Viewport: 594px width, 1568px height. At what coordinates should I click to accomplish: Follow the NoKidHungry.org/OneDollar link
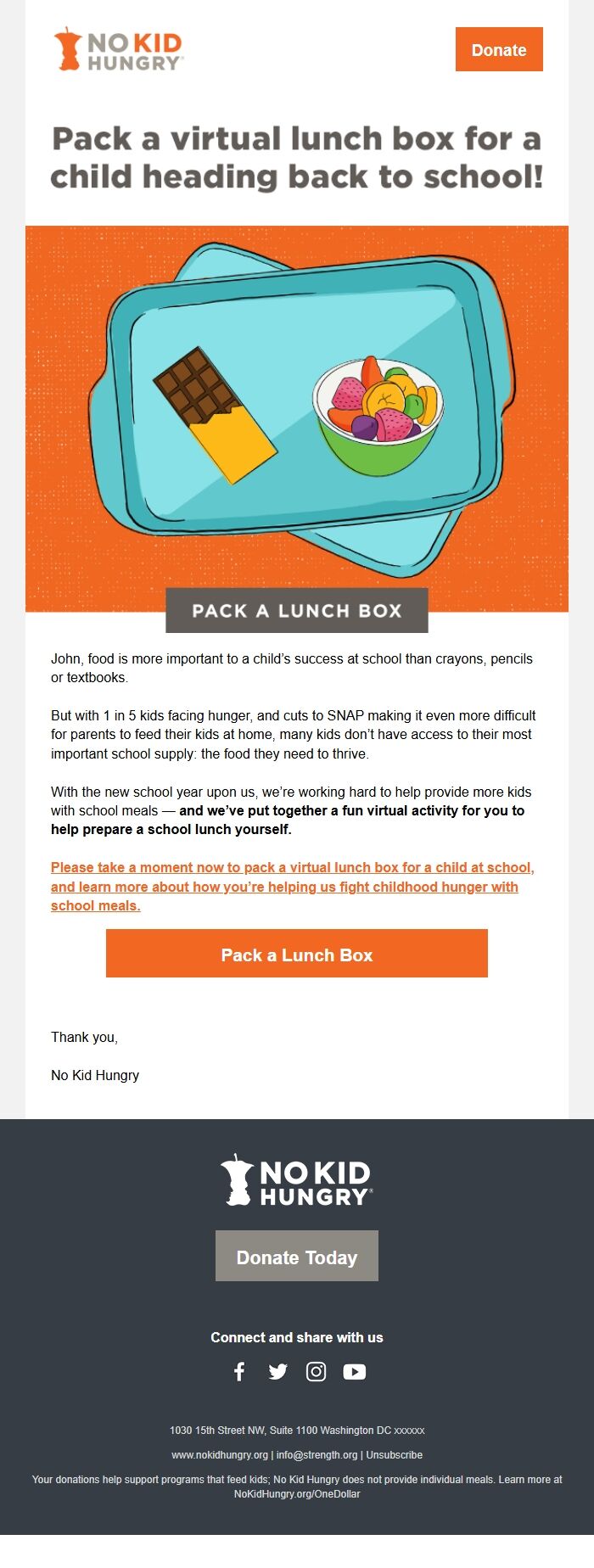[x=297, y=1494]
